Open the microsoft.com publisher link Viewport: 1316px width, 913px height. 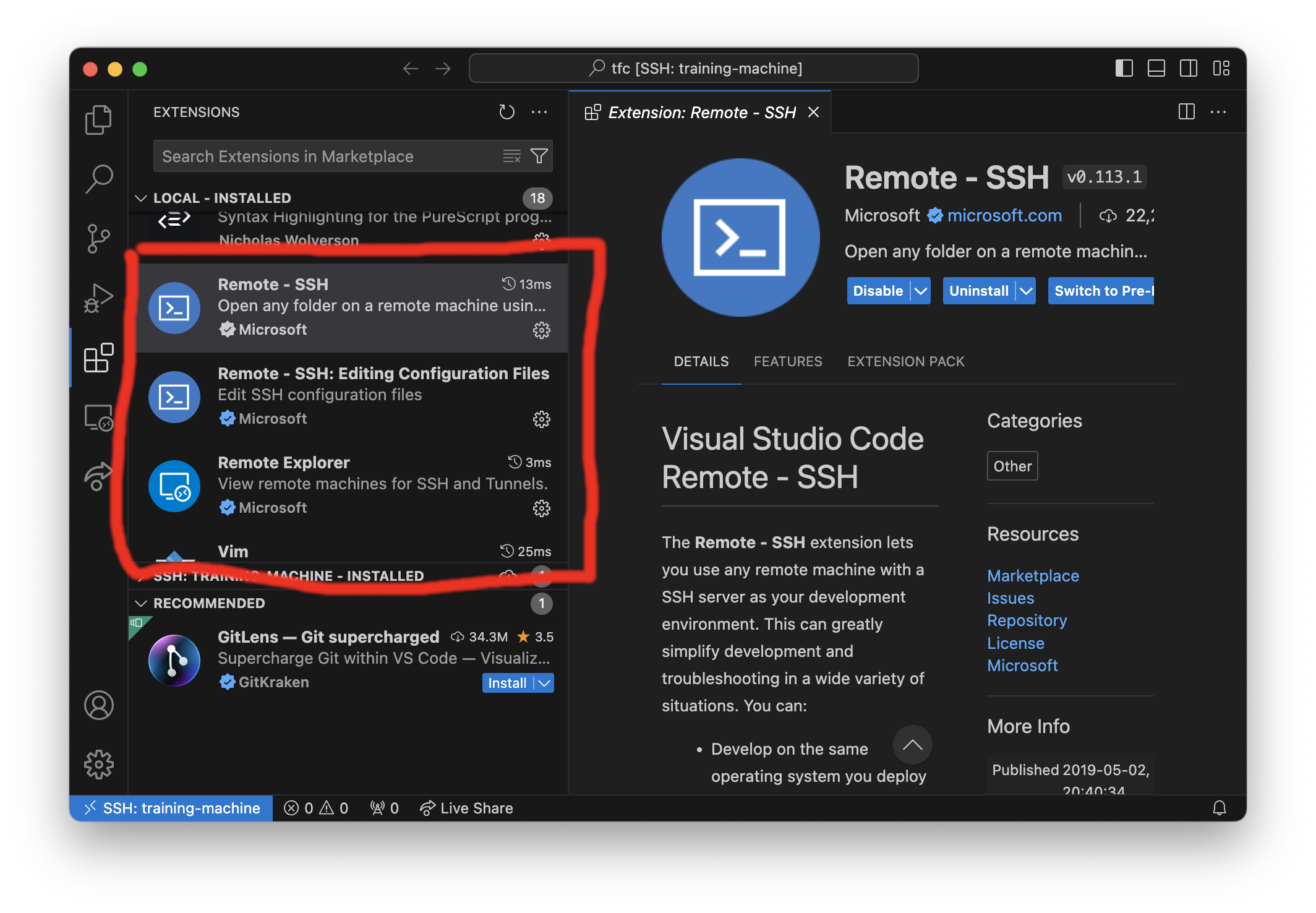point(1004,215)
